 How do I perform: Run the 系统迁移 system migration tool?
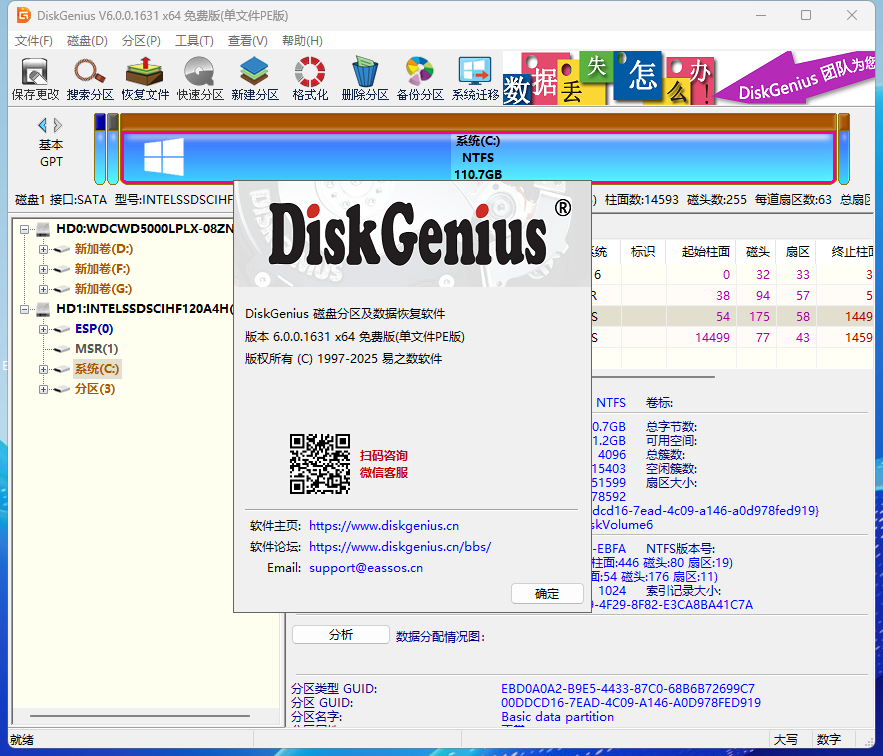(475, 79)
